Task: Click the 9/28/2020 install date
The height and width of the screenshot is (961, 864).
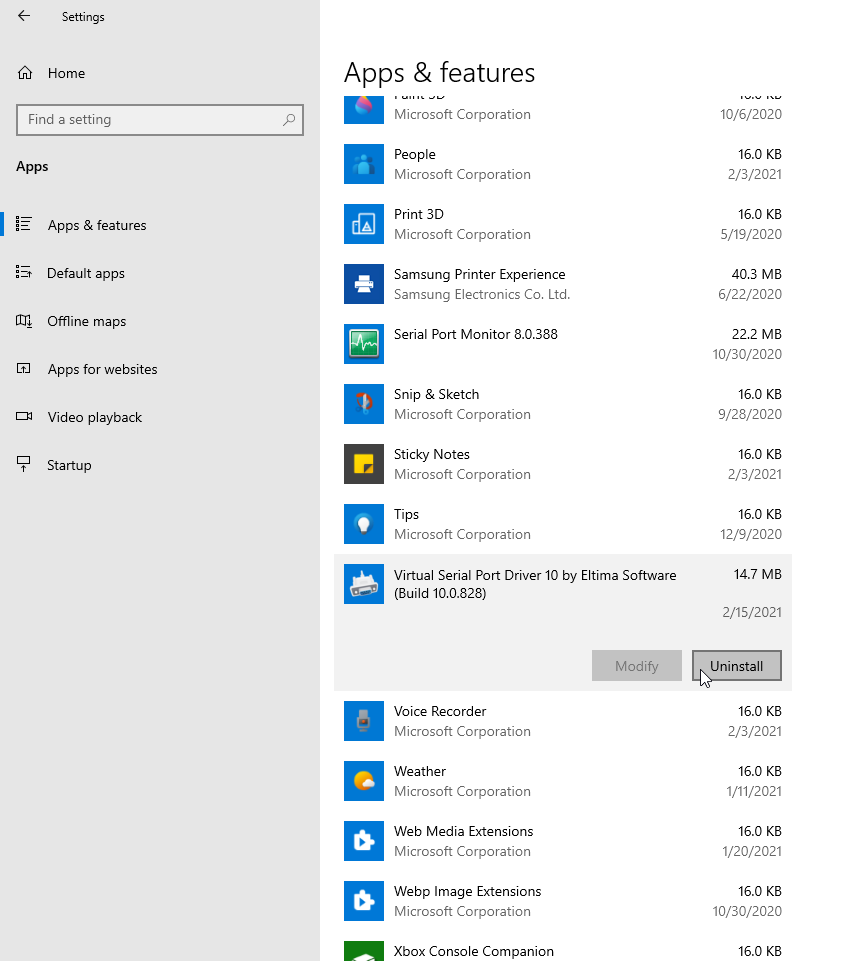Action: [x=750, y=414]
